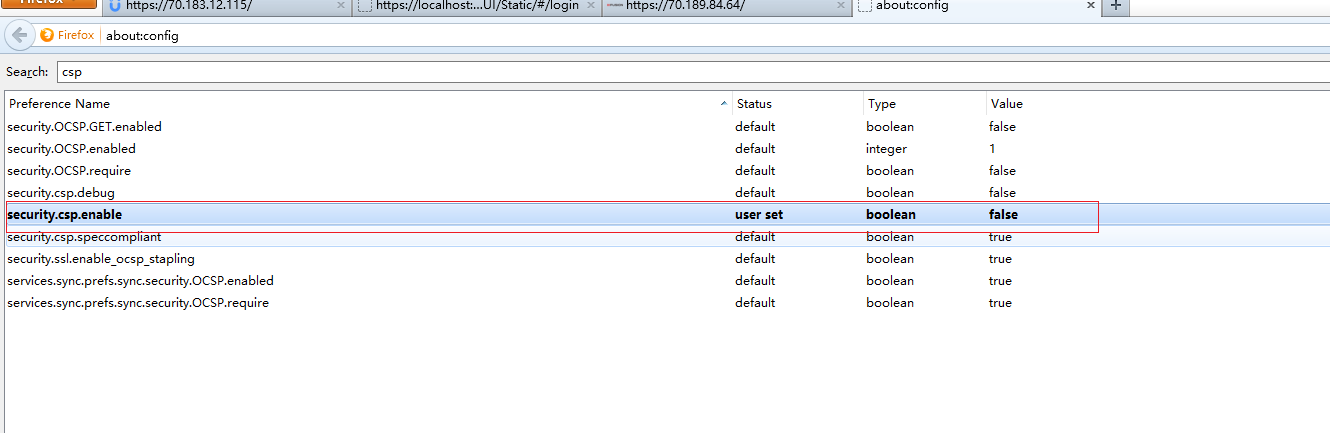
Task: Switch to the localhost Static login tab
Action: point(470,6)
